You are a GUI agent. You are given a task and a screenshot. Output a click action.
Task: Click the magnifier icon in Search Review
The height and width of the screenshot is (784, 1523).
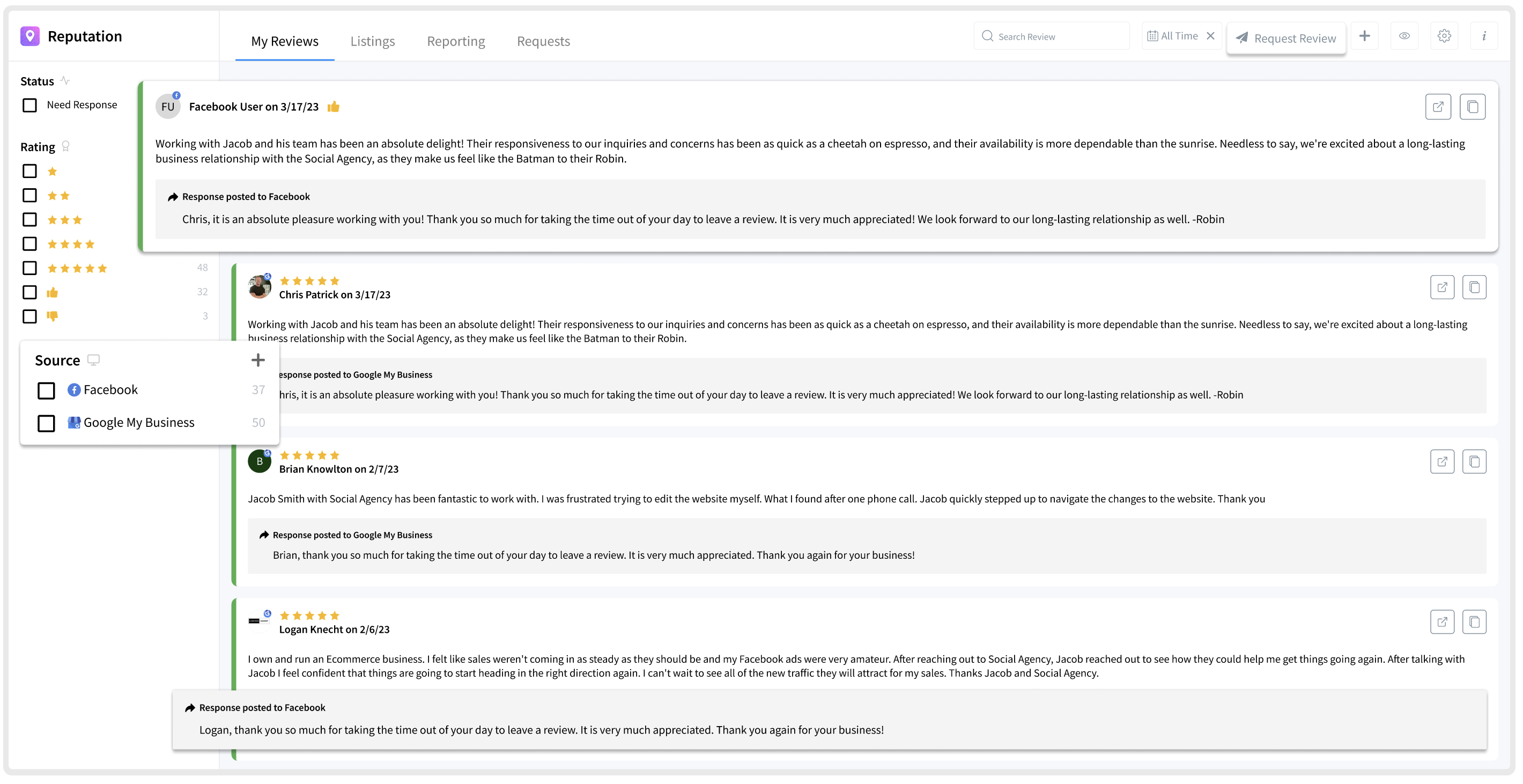pos(987,36)
